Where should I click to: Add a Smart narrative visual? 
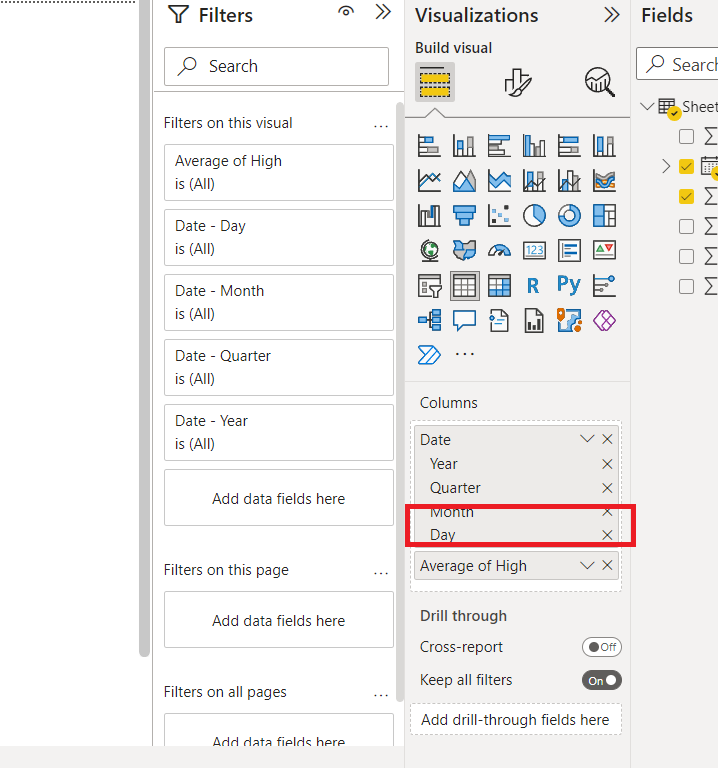[x=499, y=321]
